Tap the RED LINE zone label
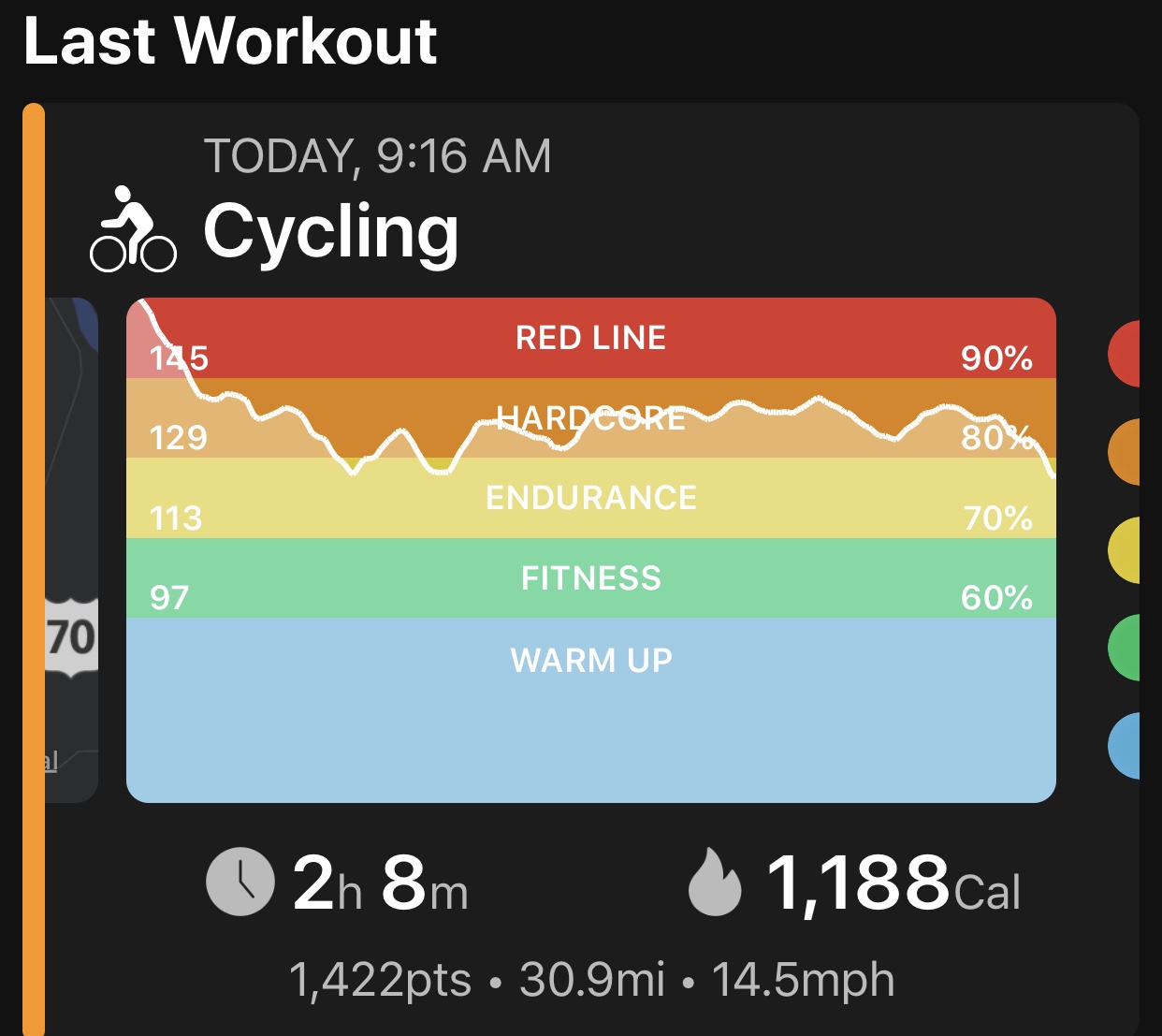Viewport: 1162px width, 1036px height. tap(590, 338)
